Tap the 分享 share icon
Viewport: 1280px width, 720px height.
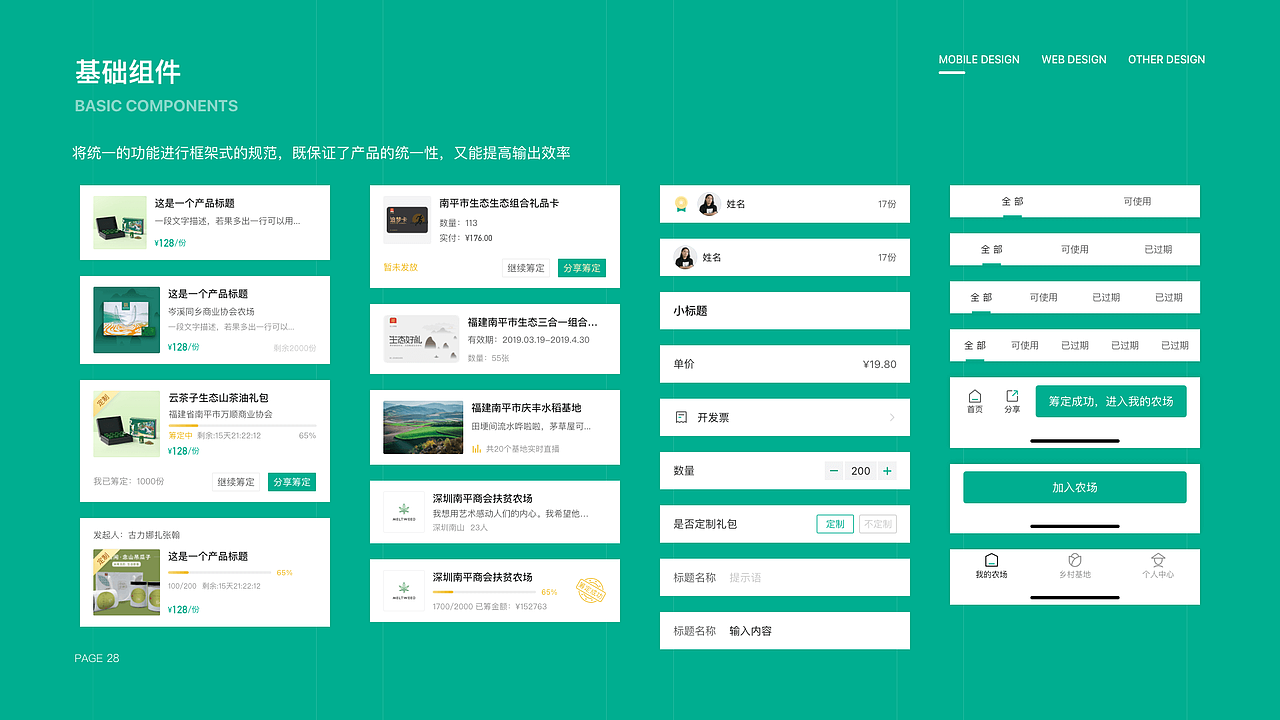(x=1012, y=396)
